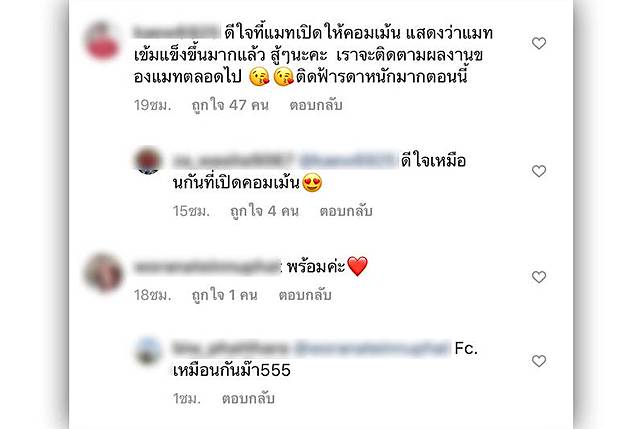Like the reply posted 15 hours ago
This screenshot has height=429, width=644.
(x=538, y=171)
